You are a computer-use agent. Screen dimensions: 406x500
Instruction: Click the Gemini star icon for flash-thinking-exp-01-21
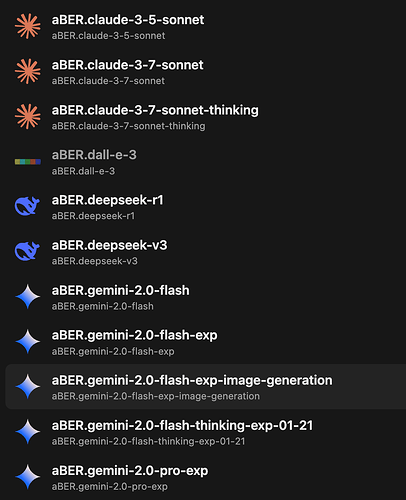tap(28, 432)
